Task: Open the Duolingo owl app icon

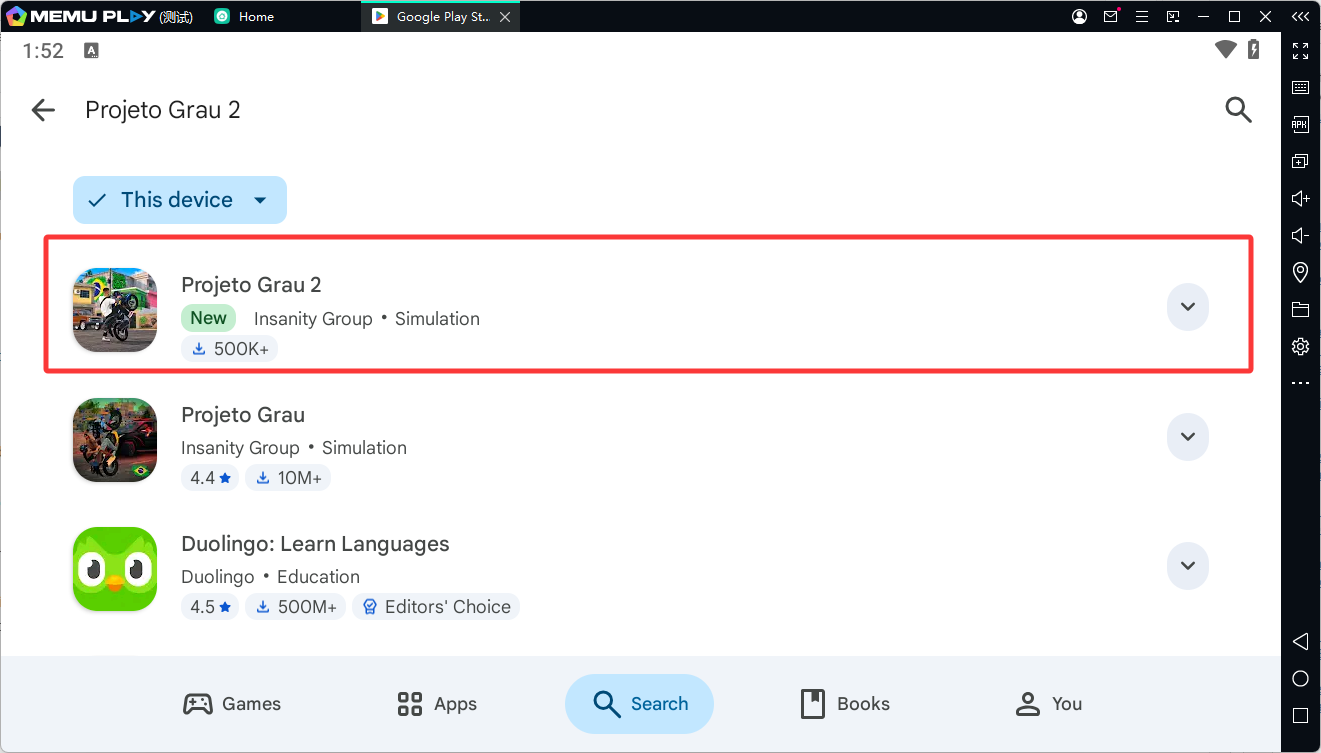Action: 115,569
